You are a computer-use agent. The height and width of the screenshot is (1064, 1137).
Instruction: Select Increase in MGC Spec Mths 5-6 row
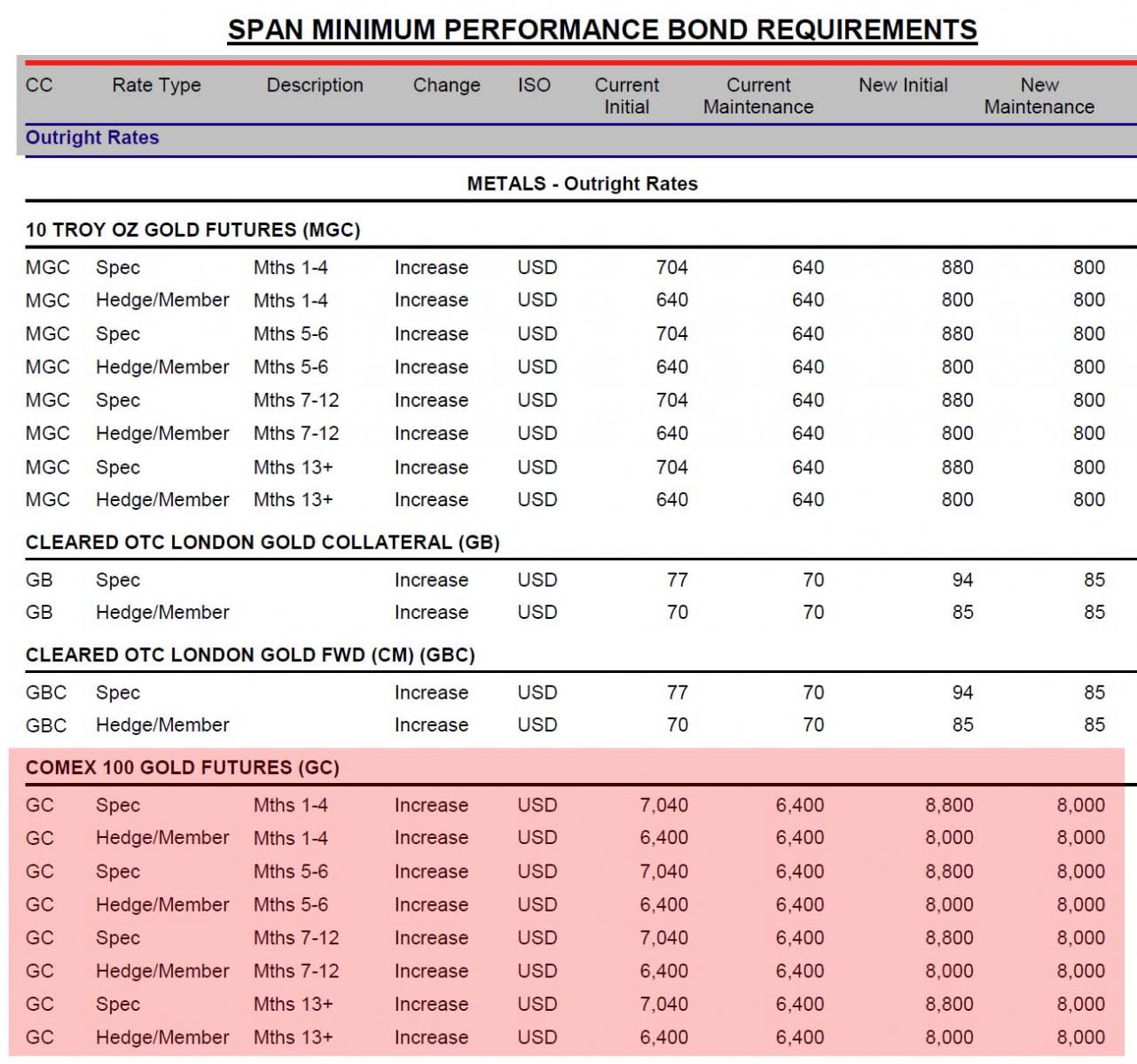click(431, 334)
